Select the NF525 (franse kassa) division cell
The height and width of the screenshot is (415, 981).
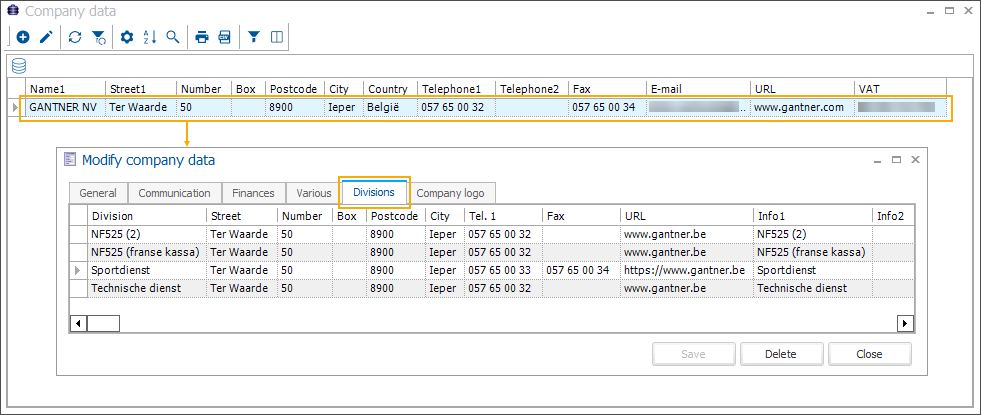[x=146, y=252]
